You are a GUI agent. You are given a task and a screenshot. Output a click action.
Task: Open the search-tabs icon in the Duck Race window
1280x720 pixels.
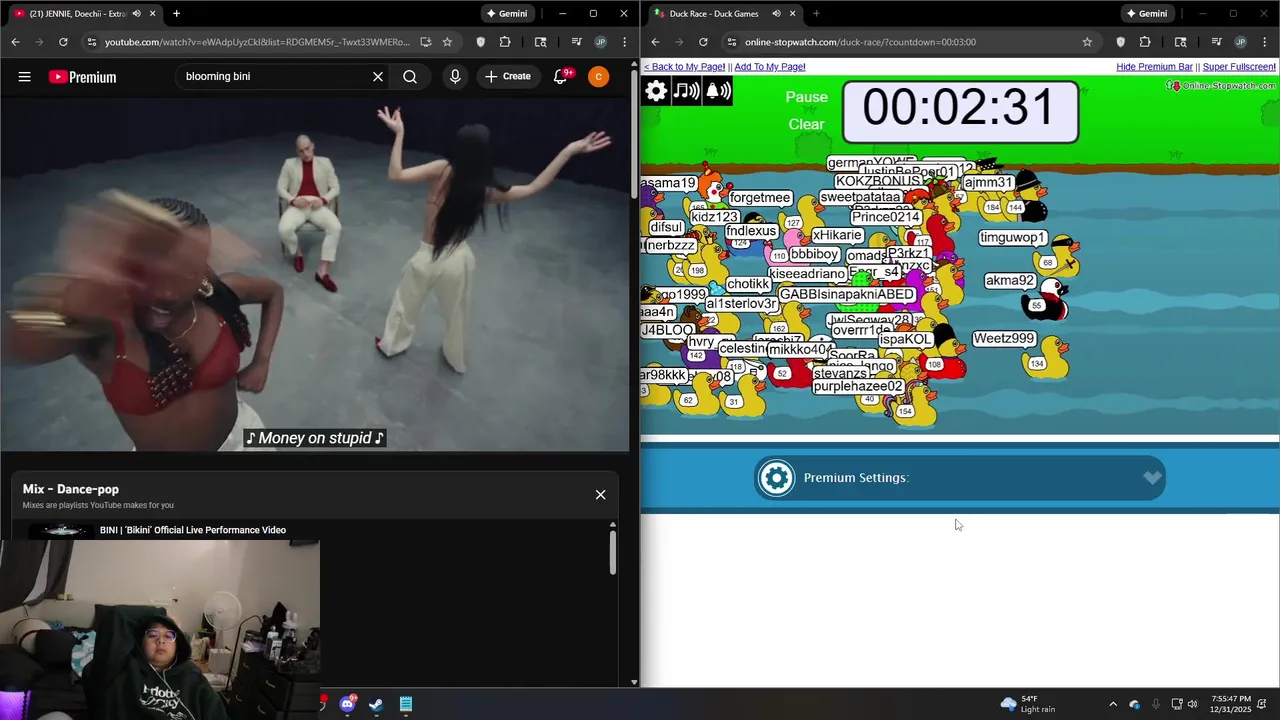pos(1180,42)
